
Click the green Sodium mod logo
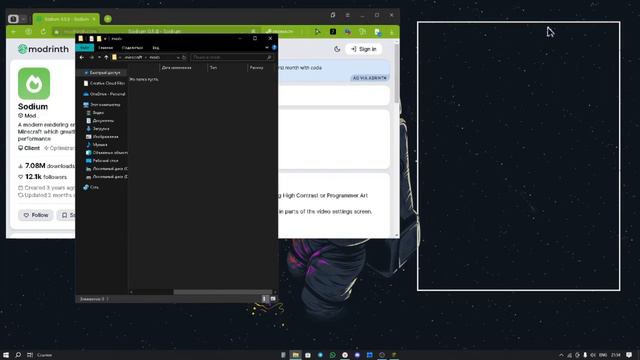[x=34, y=83]
